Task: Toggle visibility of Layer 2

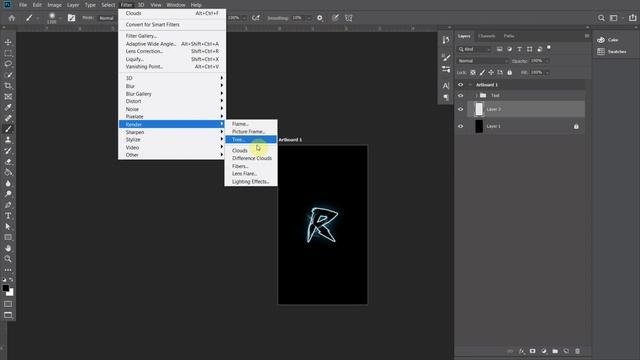Action: tap(460, 109)
